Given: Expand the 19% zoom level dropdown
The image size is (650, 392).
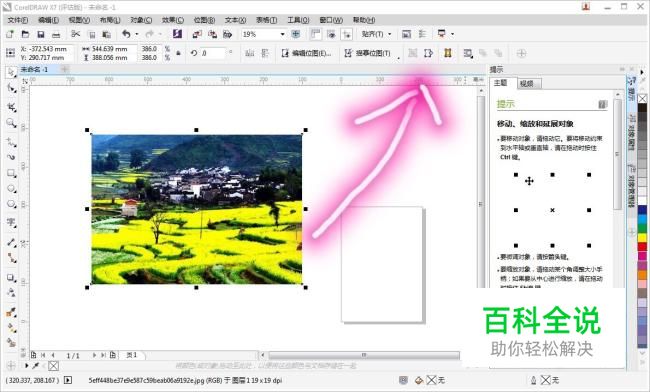Looking at the screenshot, I should pyautogui.click(x=282, y=34).
